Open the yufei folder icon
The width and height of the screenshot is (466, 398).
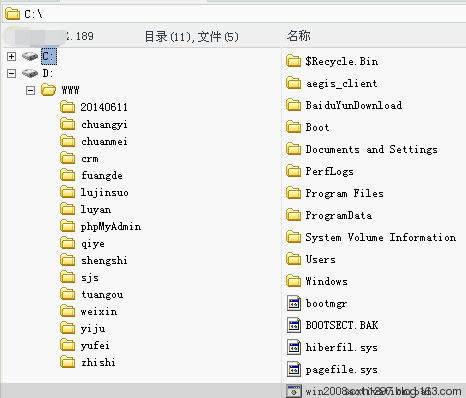coord(68,345)
